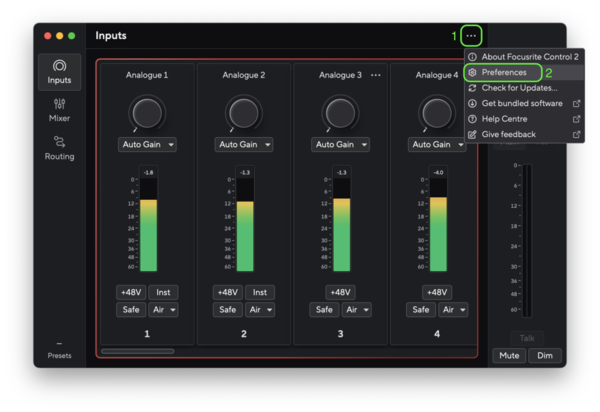Image resolution: width=600 pixels, height=412 pixels.
Task: Click the Get bundled software download icon
Action: [x=473, y=103]
